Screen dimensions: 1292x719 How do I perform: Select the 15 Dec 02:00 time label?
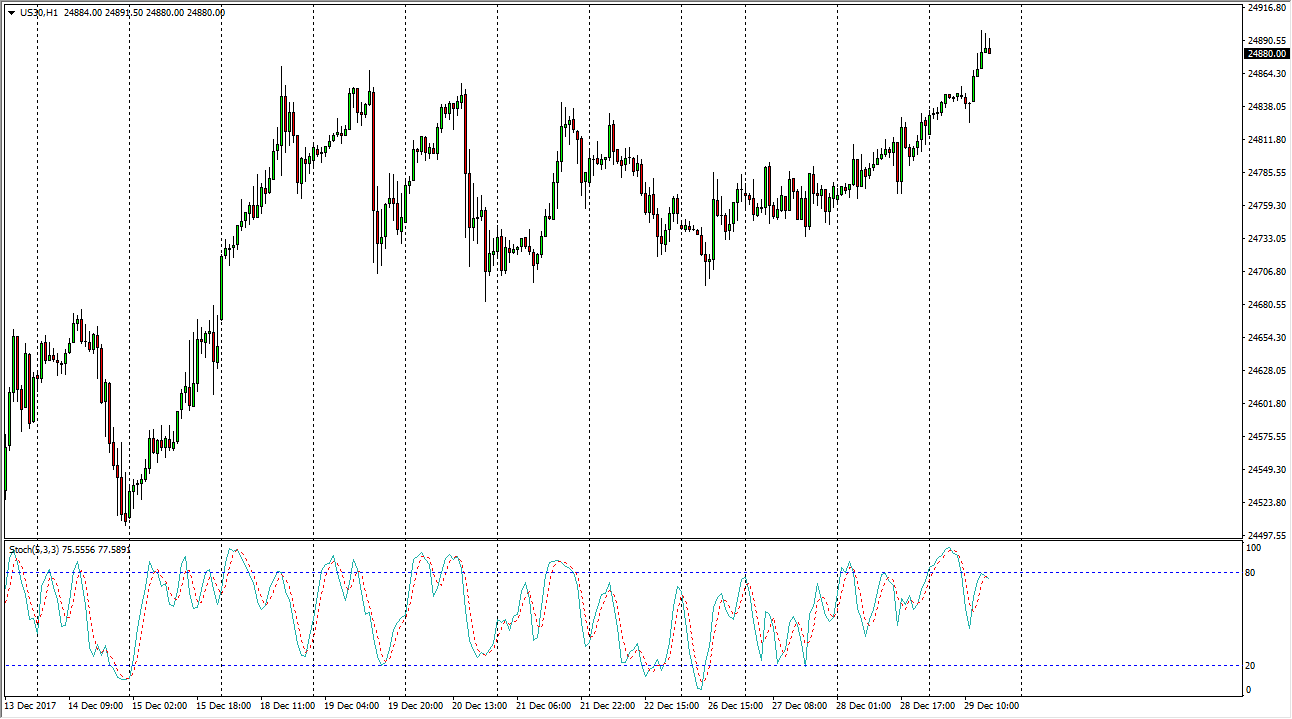161,706
